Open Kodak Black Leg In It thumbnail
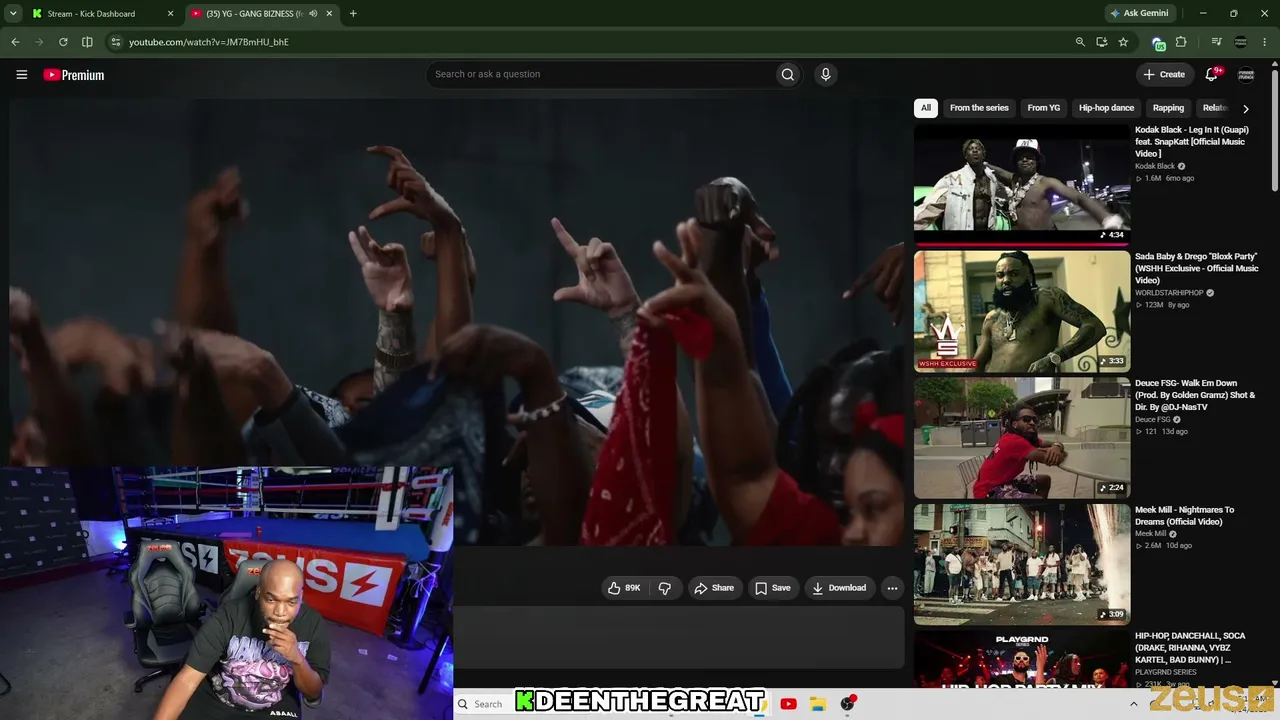Screen dimensions: 1280x720 pos(1022,184)
